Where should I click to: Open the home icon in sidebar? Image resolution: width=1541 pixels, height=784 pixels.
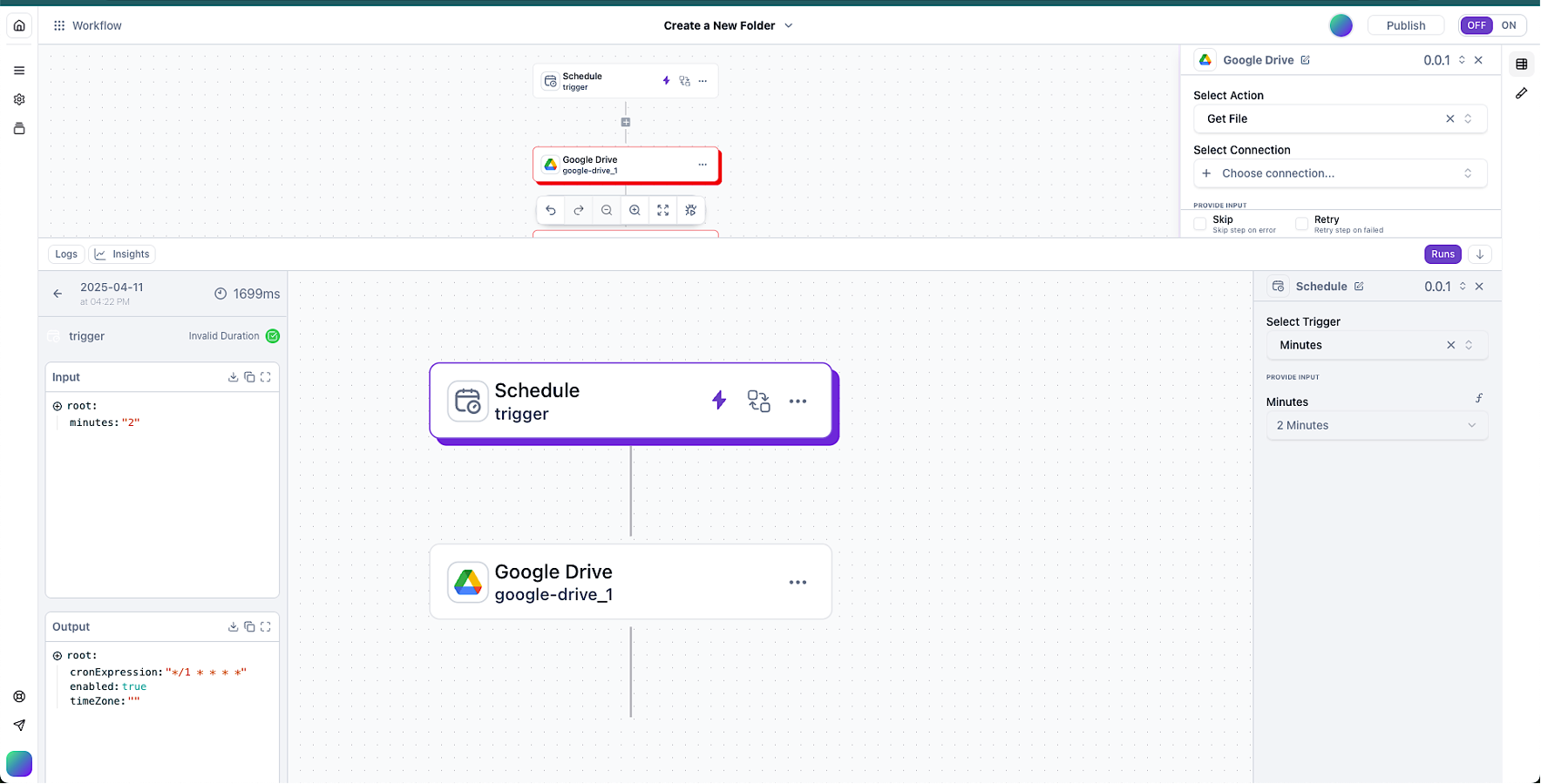coord(19,25)
